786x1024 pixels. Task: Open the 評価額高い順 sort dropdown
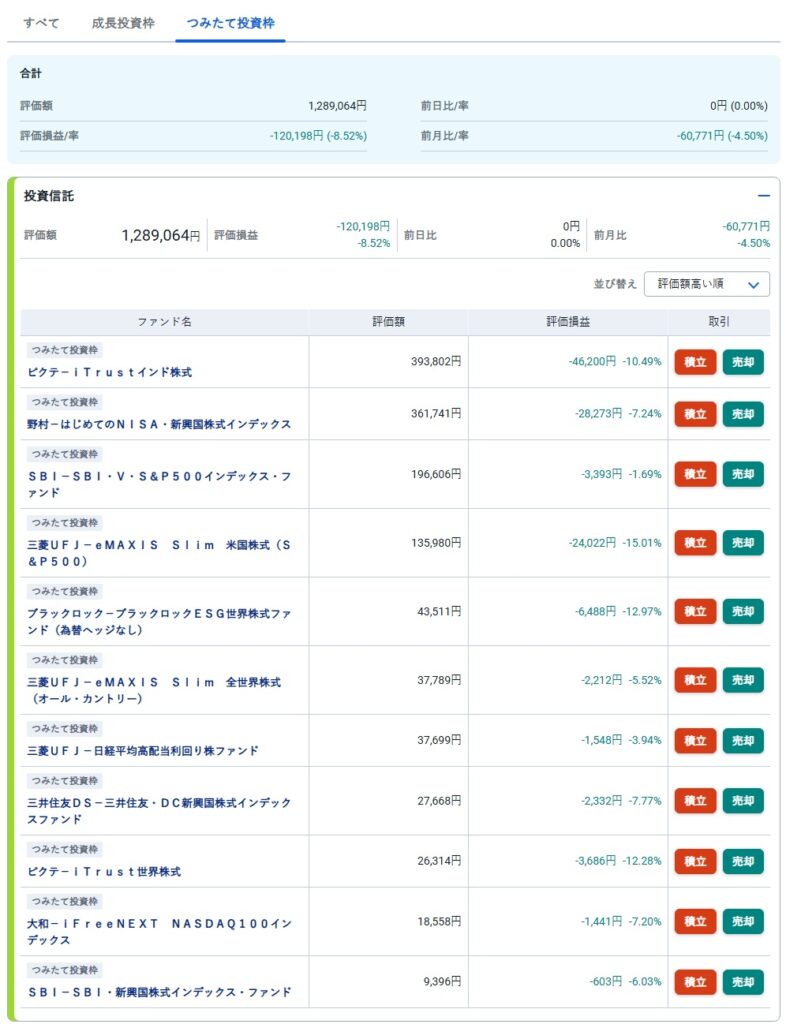tap(706, 284)
